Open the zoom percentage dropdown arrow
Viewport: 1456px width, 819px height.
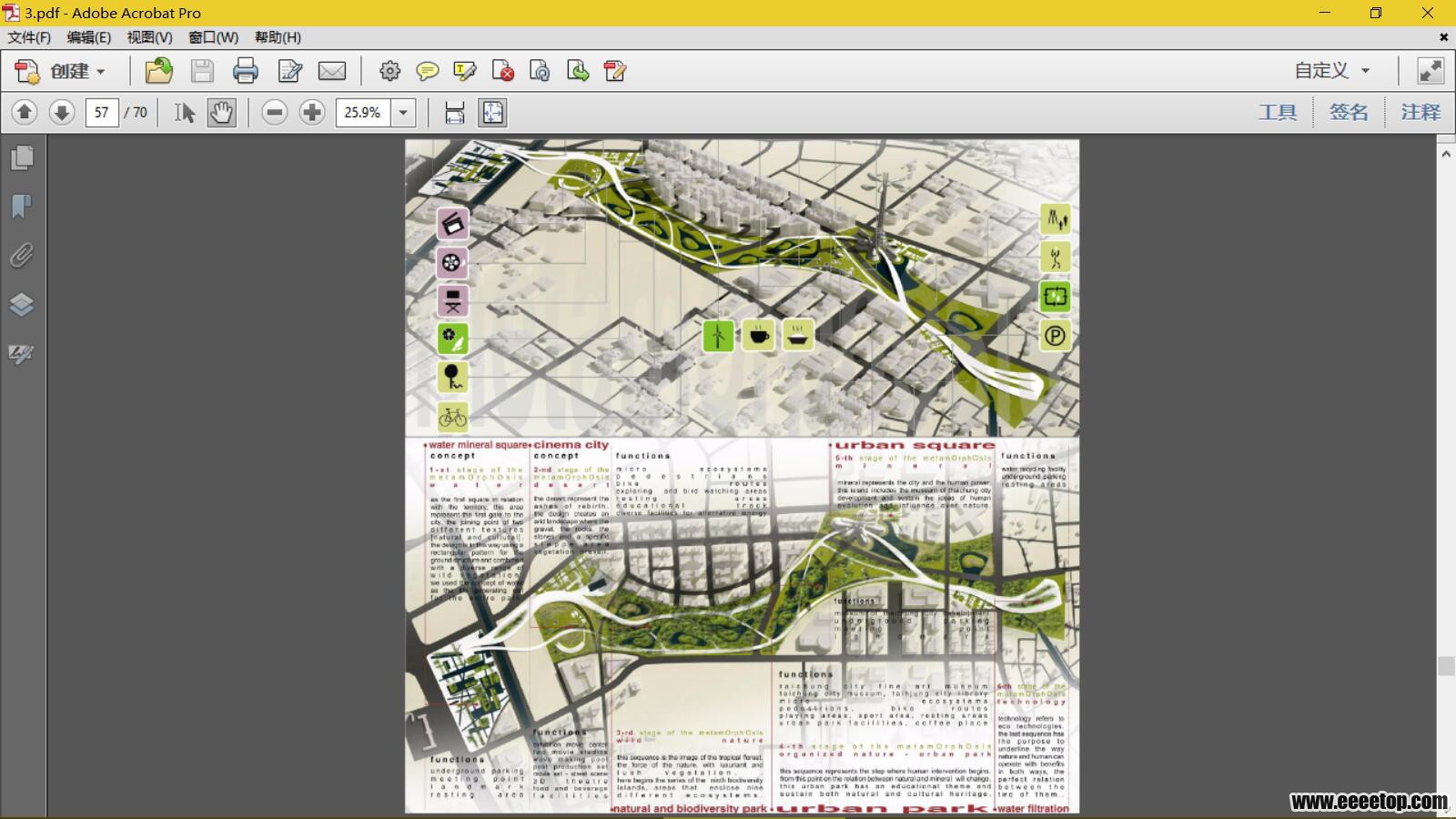pos(403,112)
